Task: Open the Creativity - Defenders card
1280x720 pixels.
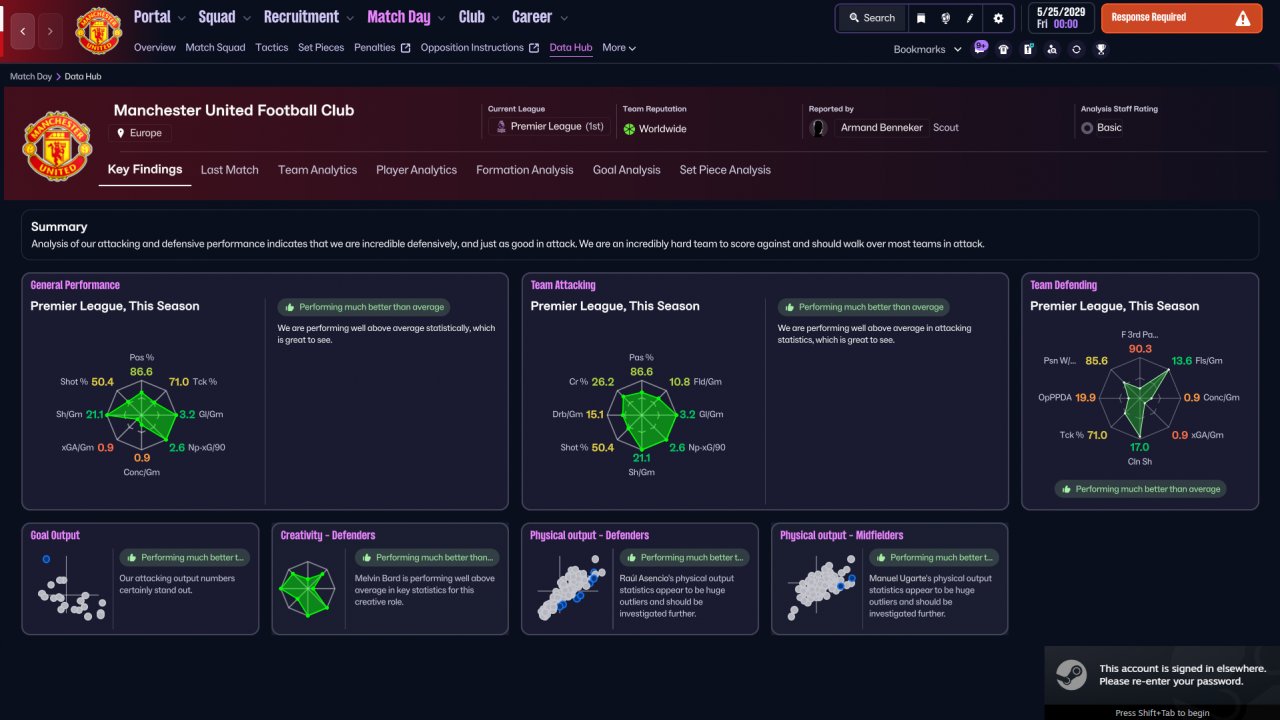Action: [390, 579]
